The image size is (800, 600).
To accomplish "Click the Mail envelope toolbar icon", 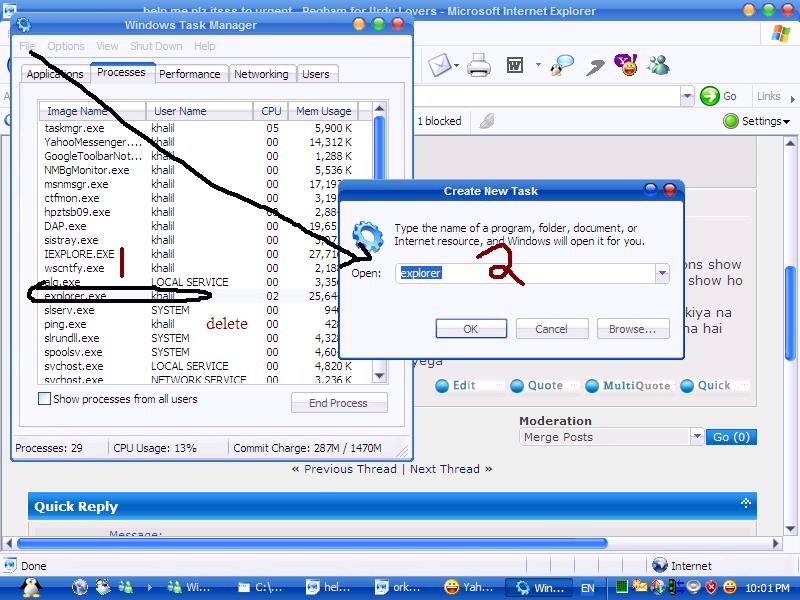I will click(x=440, y=66).
